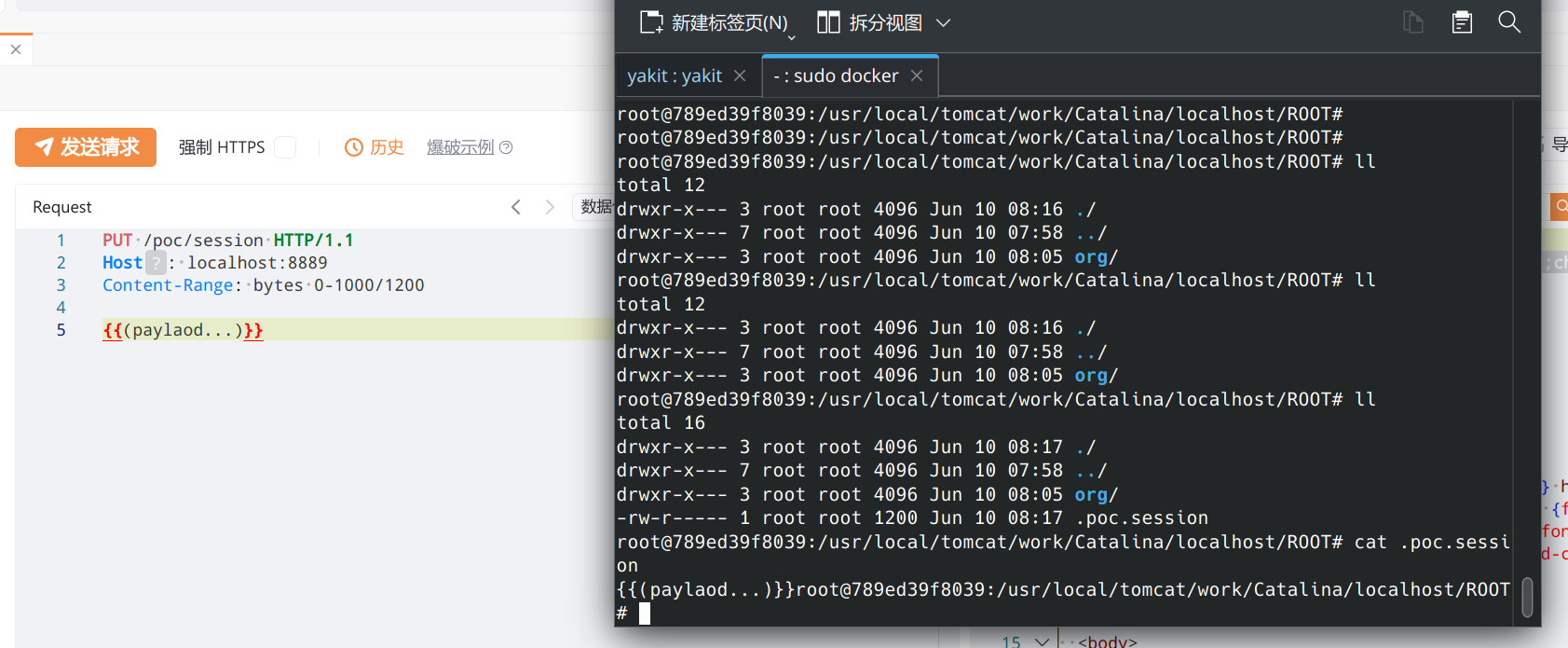Open the 爆破示例 fuzz example link

tap(460, 147)
